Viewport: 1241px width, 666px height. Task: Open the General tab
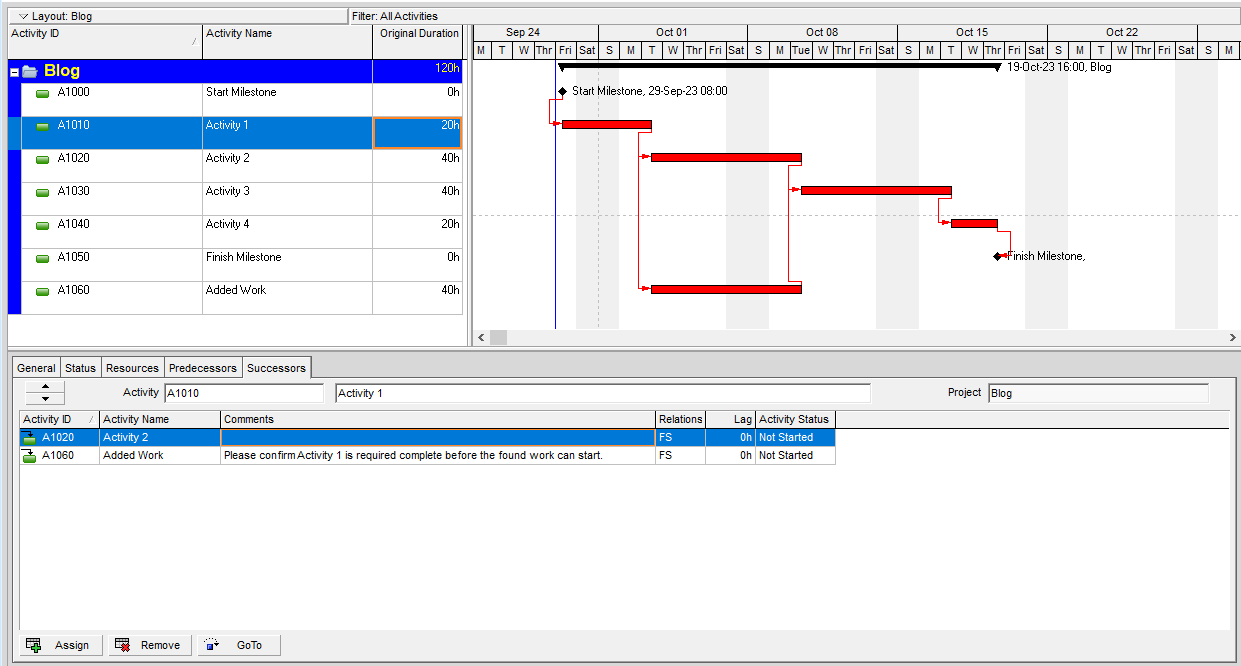[36, 368]
